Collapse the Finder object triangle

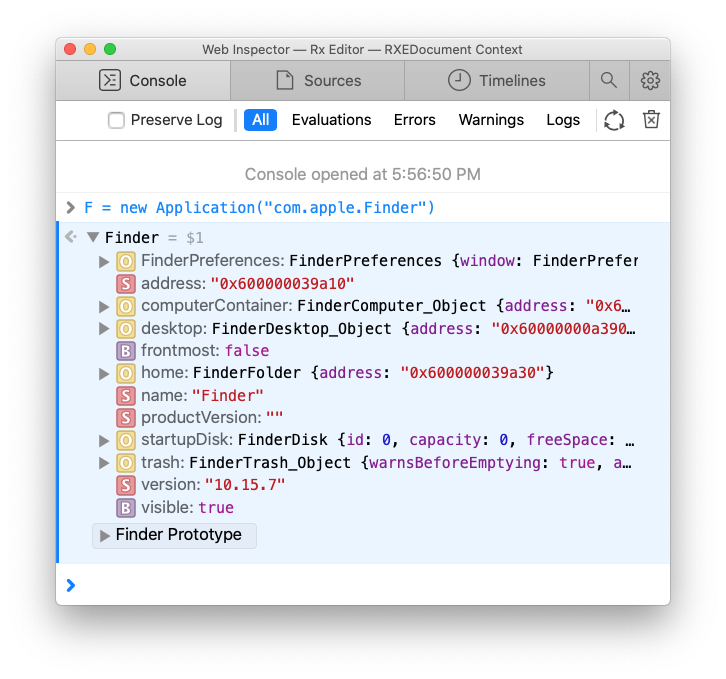click(x=93, y=238)
